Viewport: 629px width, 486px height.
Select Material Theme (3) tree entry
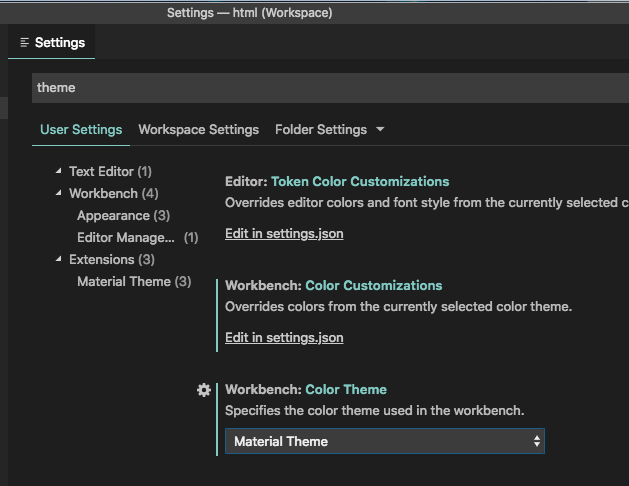[134, 281]
